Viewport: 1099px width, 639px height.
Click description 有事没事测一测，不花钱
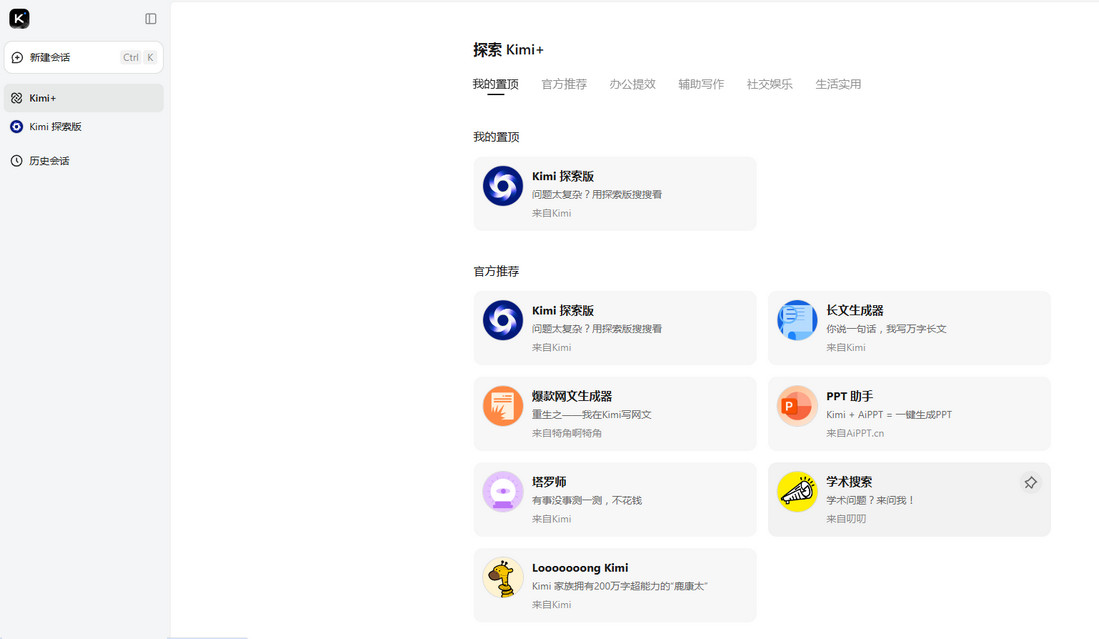pos(587,500)
